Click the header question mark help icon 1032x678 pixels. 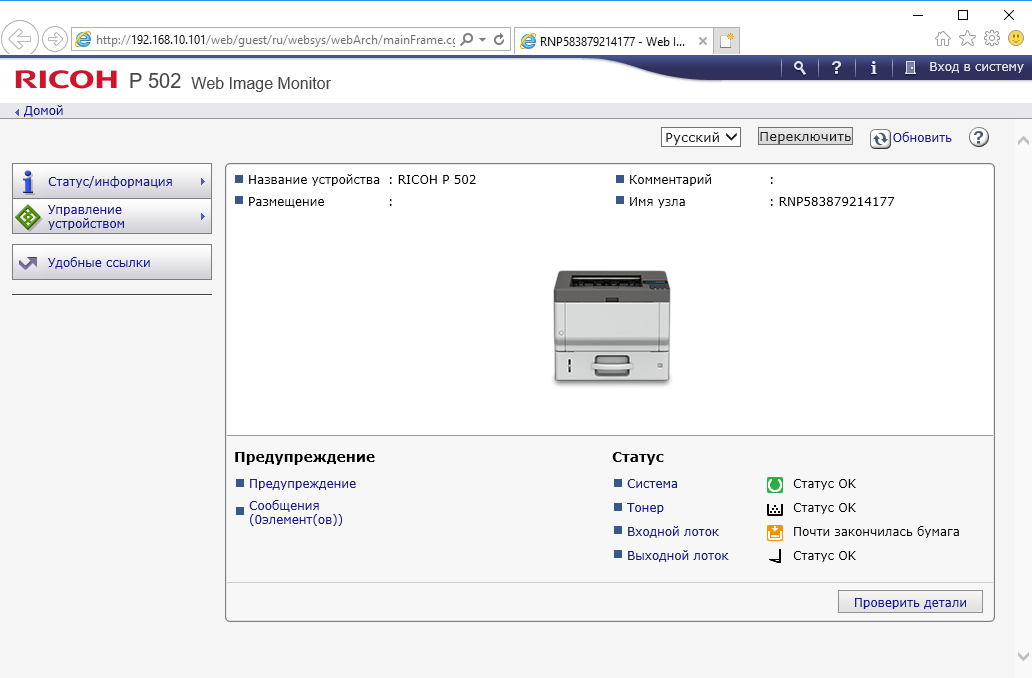(837, 67)
